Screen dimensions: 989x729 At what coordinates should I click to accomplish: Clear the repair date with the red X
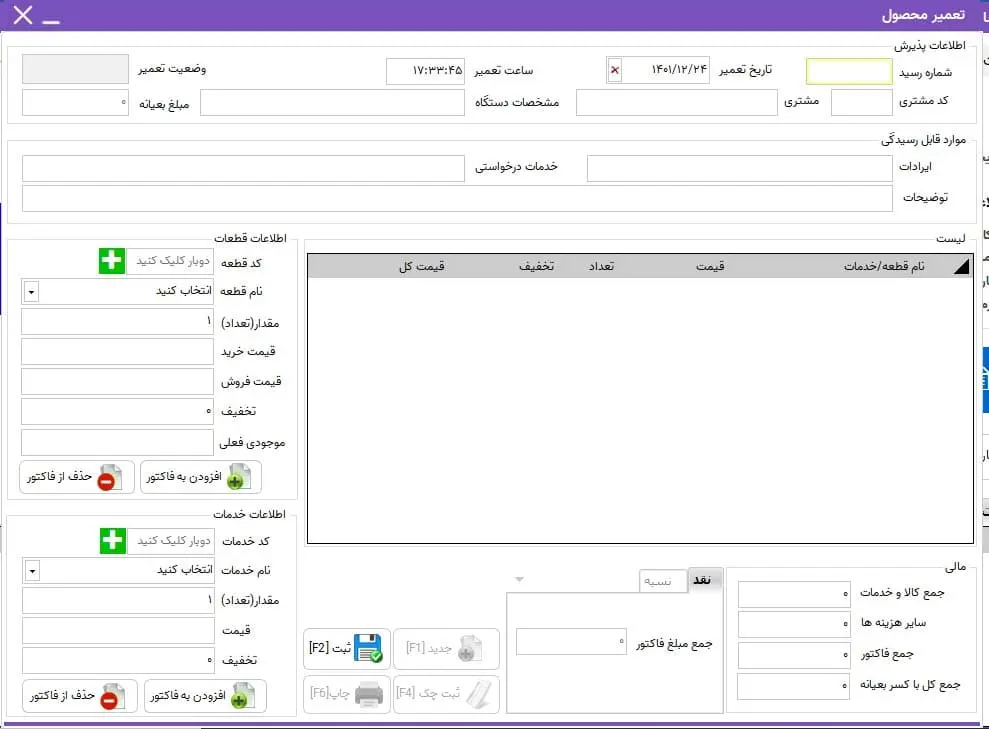click(x=615, y=70)
